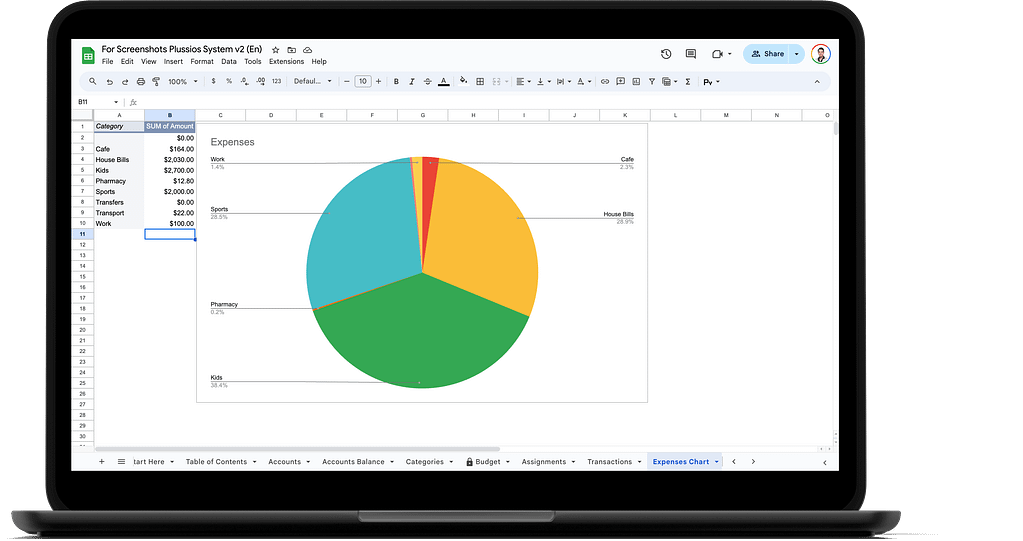
Task: Create a filter
Action: pos(652,82)
